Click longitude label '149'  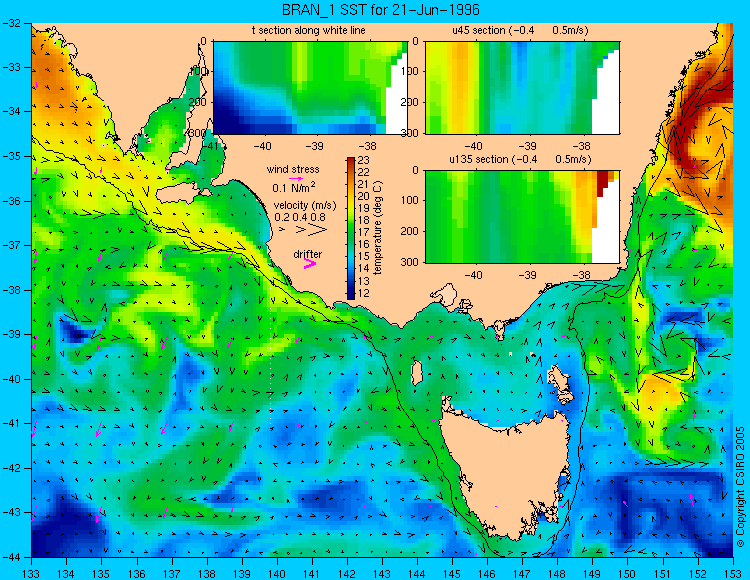[x=592, y=574]
